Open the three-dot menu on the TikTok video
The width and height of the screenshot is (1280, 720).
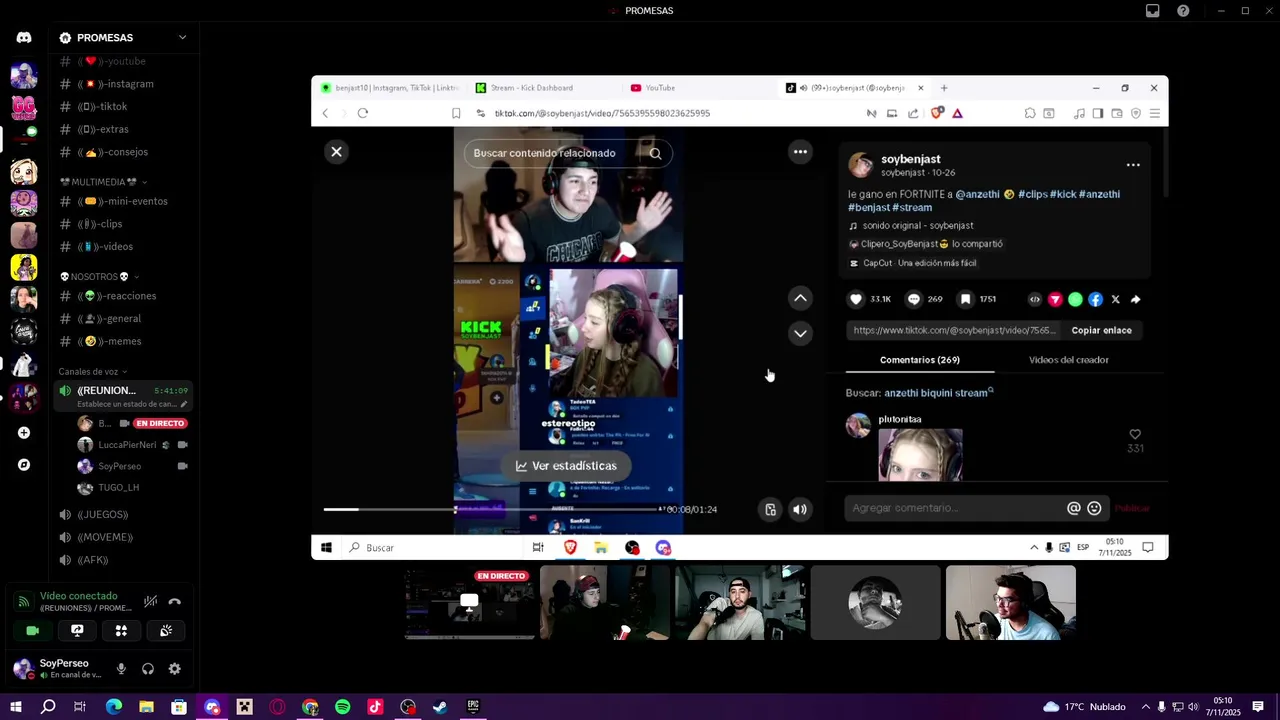800,152
